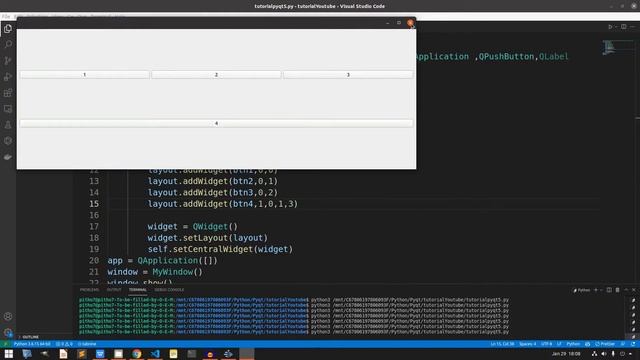Open Google Chrome from the taskbar
The image size is (640, 360).
point(137,354)
